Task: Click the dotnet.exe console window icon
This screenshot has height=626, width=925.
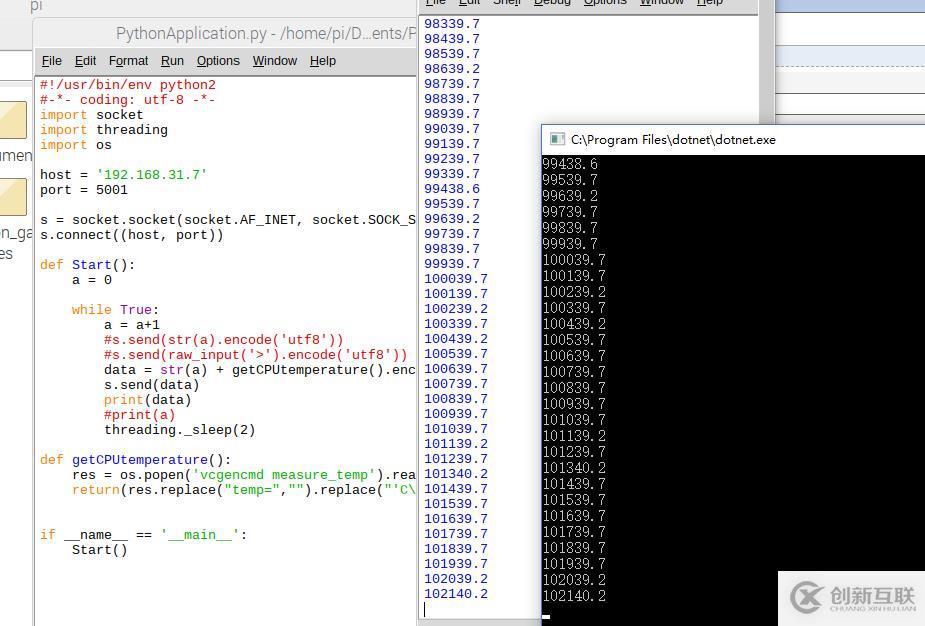Action: 557,139
